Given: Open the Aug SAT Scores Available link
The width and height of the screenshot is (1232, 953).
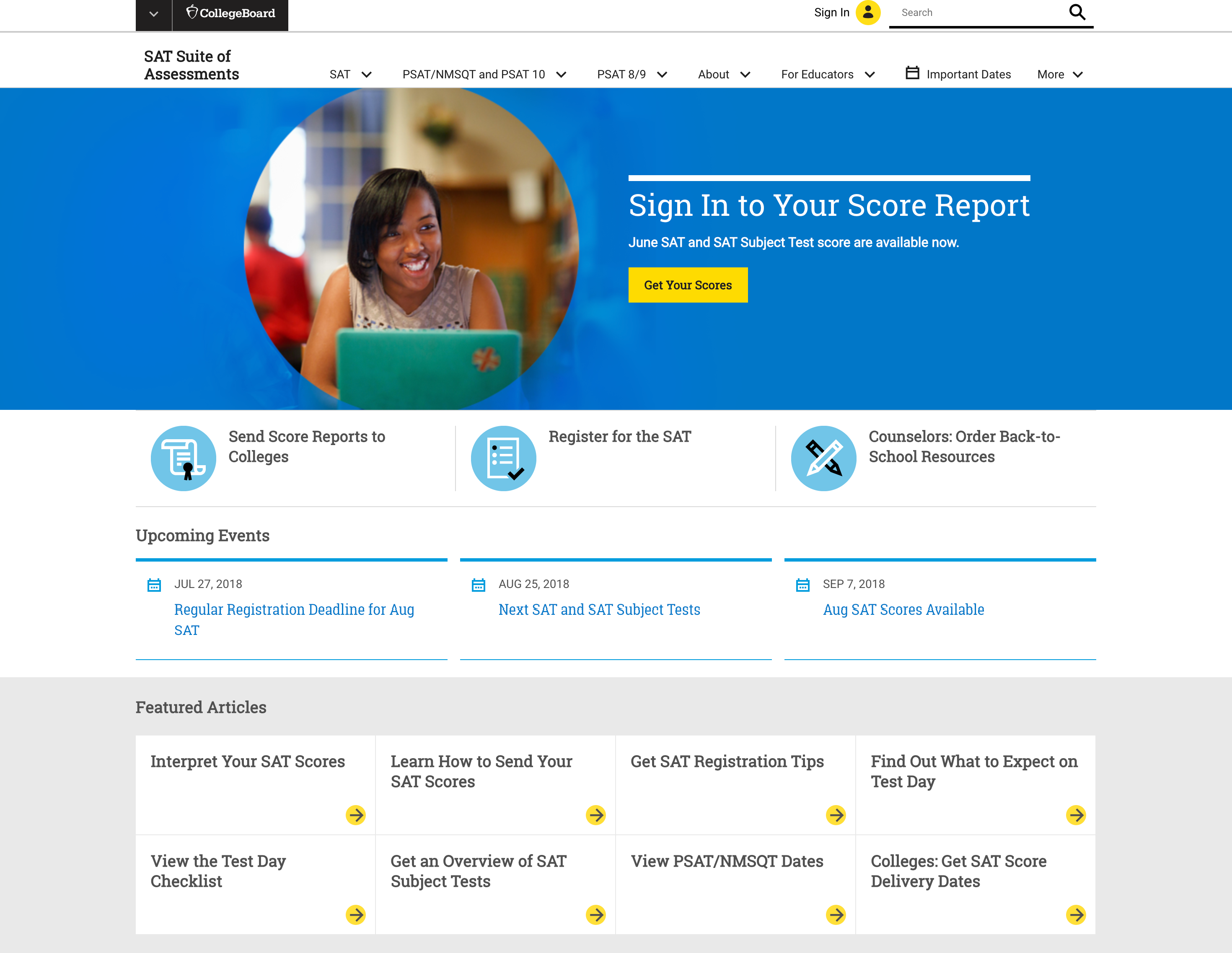Looking at the screenshot, I should point(903,609).
